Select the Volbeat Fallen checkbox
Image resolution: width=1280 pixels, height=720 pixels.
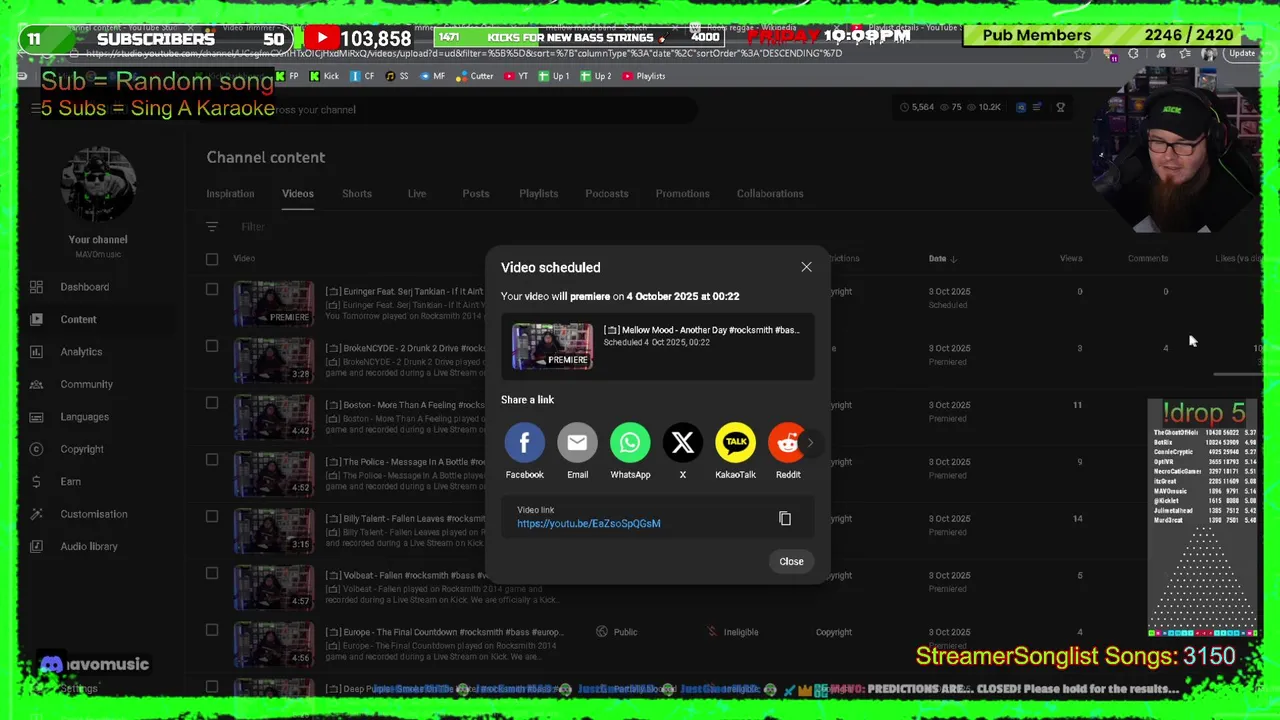[x=212, y=574]
